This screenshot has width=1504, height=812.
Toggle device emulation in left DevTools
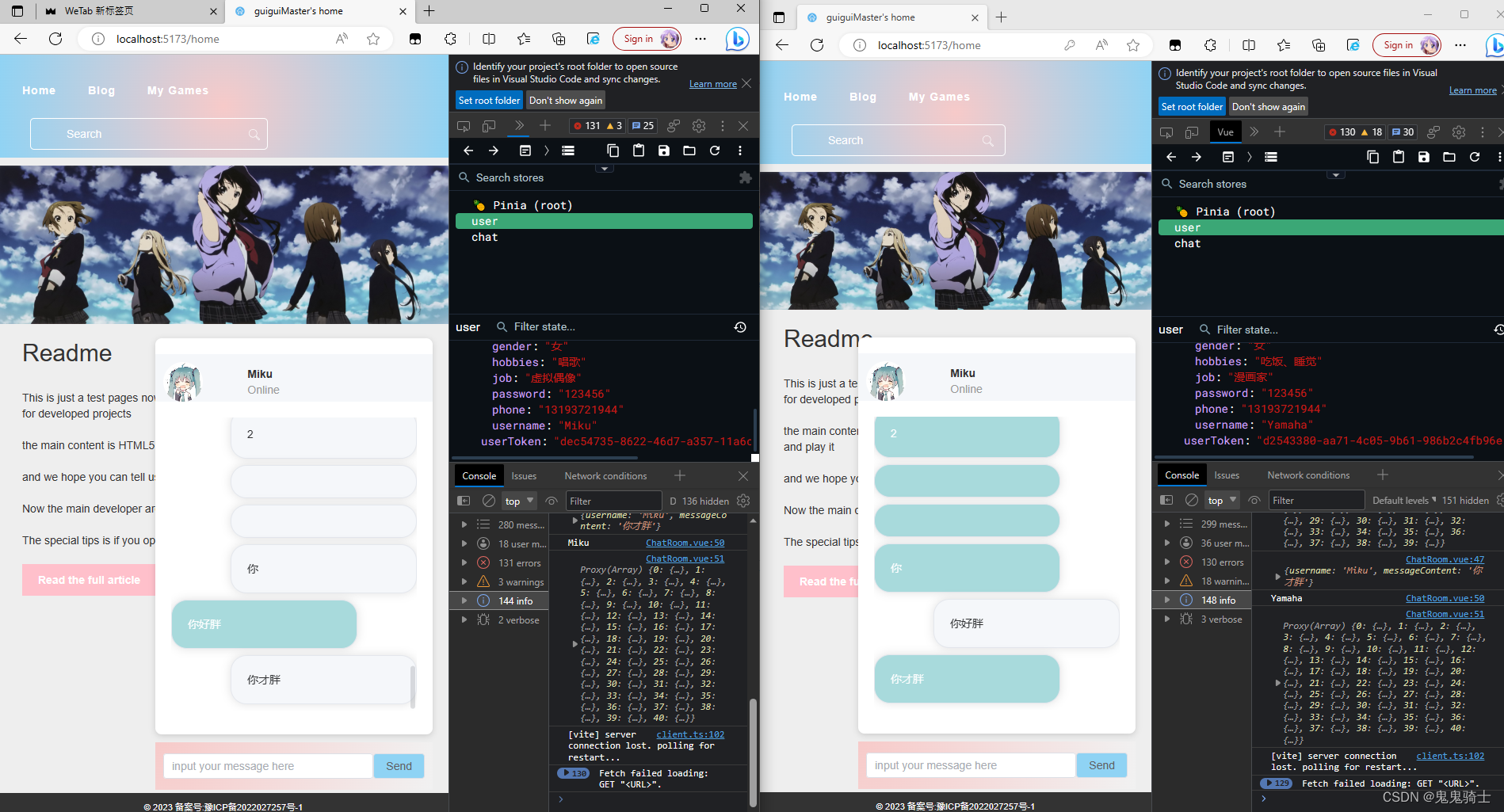point(489,125)
